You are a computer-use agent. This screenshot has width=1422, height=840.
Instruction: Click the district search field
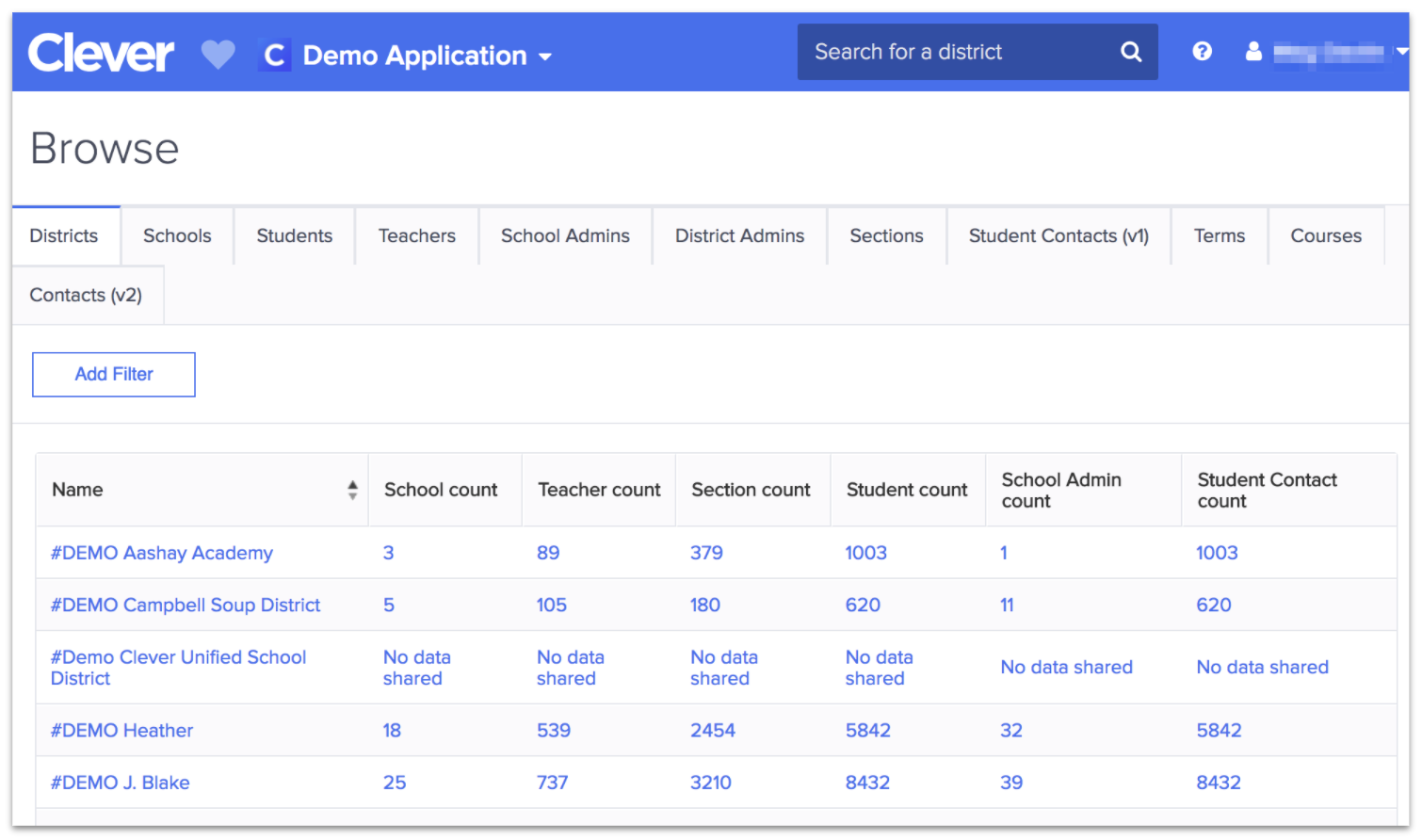951,52
